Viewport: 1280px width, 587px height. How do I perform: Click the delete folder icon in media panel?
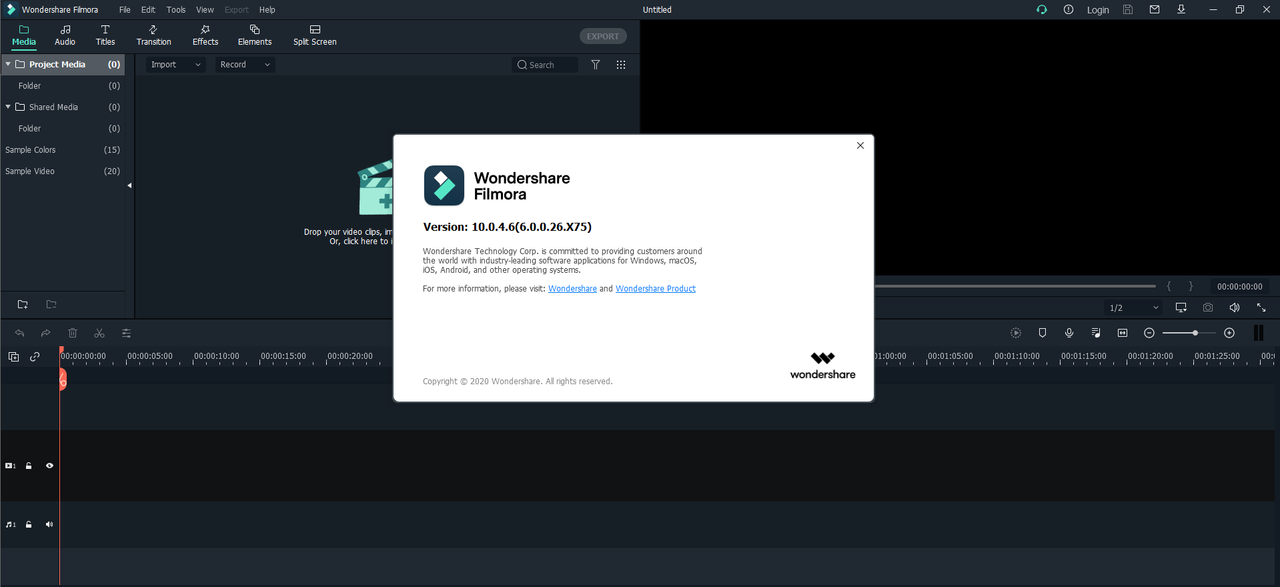[x=51, y=304]
